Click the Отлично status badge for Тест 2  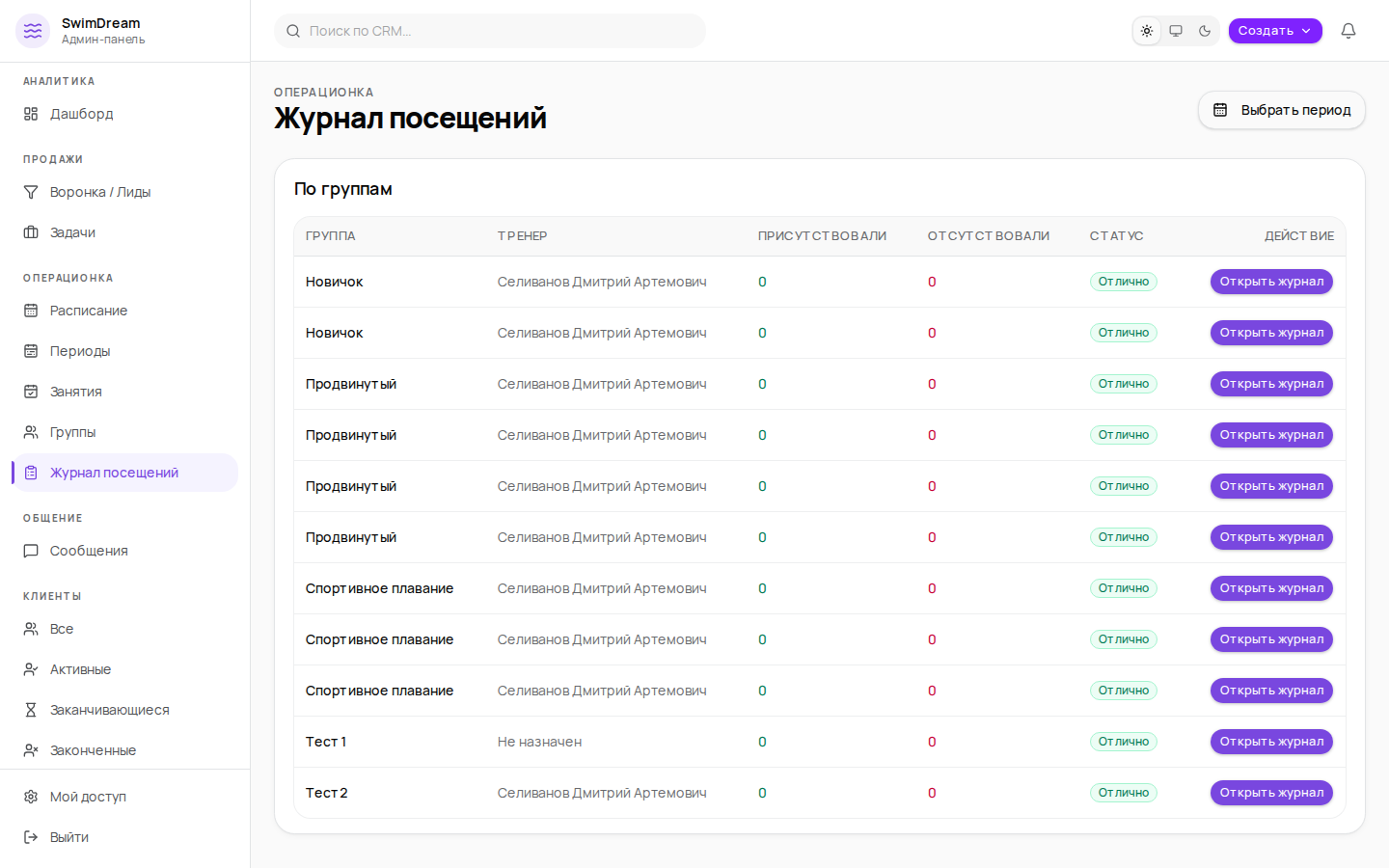pyautogui.click(x=1124, y=793)
